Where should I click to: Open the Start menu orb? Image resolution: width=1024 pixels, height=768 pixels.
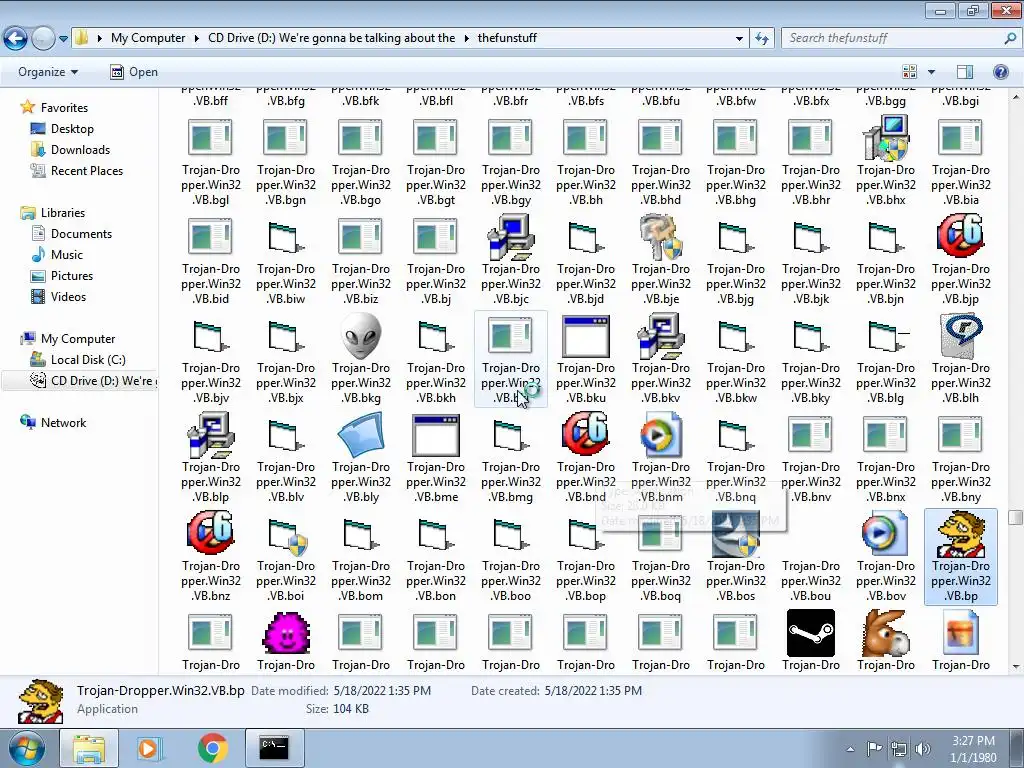26,748
